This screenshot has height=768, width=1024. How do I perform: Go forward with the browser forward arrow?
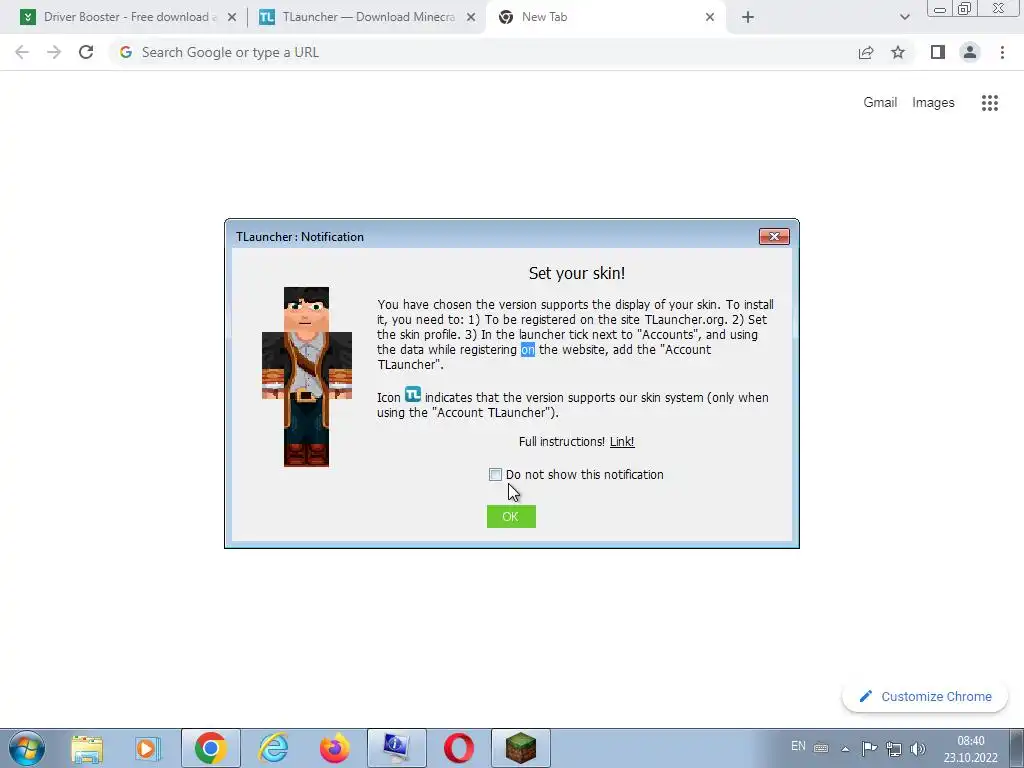pyautogui.click(x=54, y=52)
